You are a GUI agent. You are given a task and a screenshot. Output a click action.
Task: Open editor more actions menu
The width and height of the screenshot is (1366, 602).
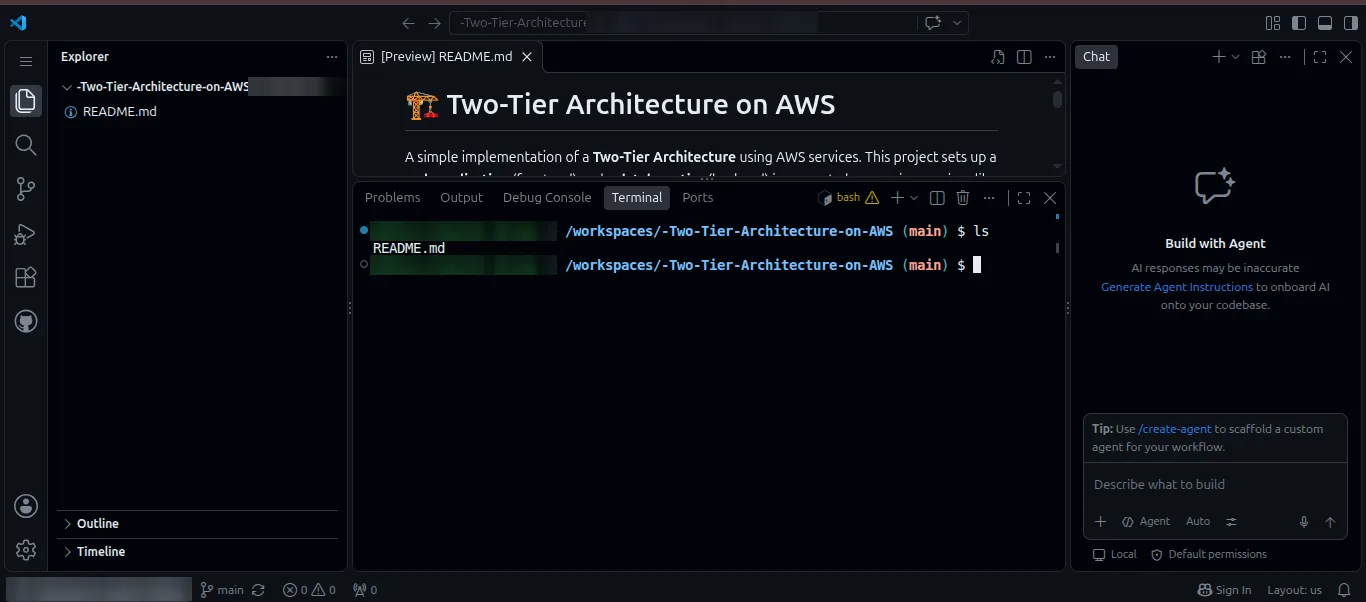(x=1050, y=57)
